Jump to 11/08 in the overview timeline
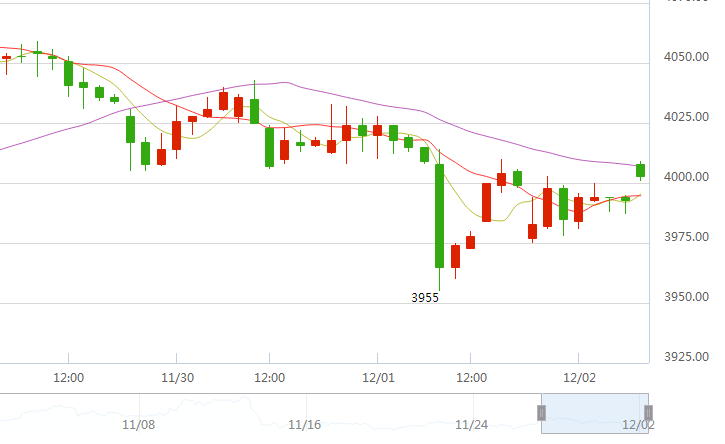The width and height of the screenshot is (725, 444). click(x=138, y=425)
